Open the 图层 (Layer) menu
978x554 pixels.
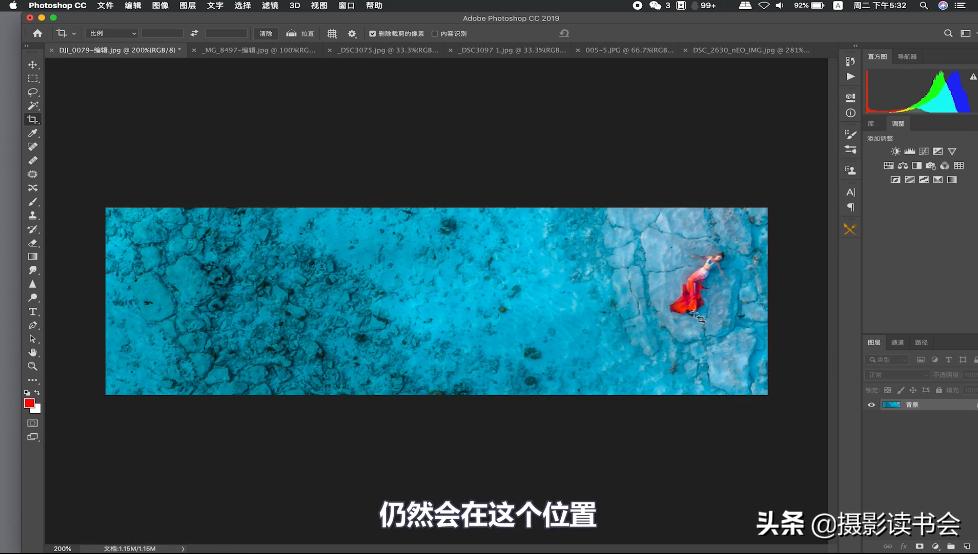coord(187,6)
